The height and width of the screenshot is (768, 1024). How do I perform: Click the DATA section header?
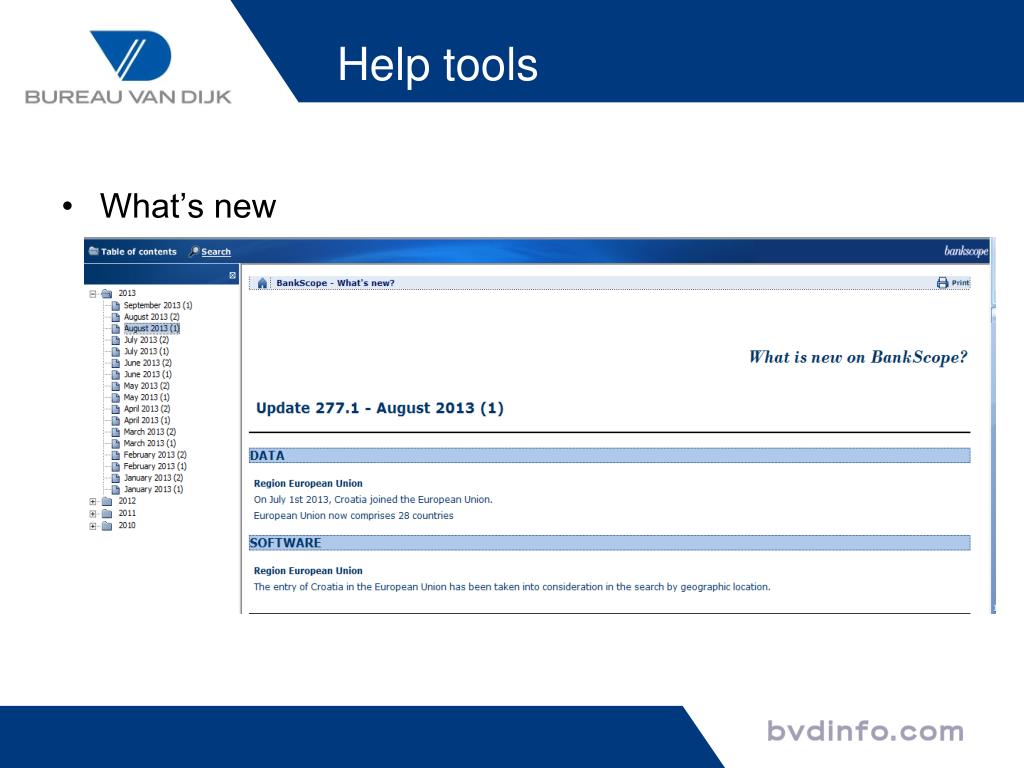click(609, 456)
